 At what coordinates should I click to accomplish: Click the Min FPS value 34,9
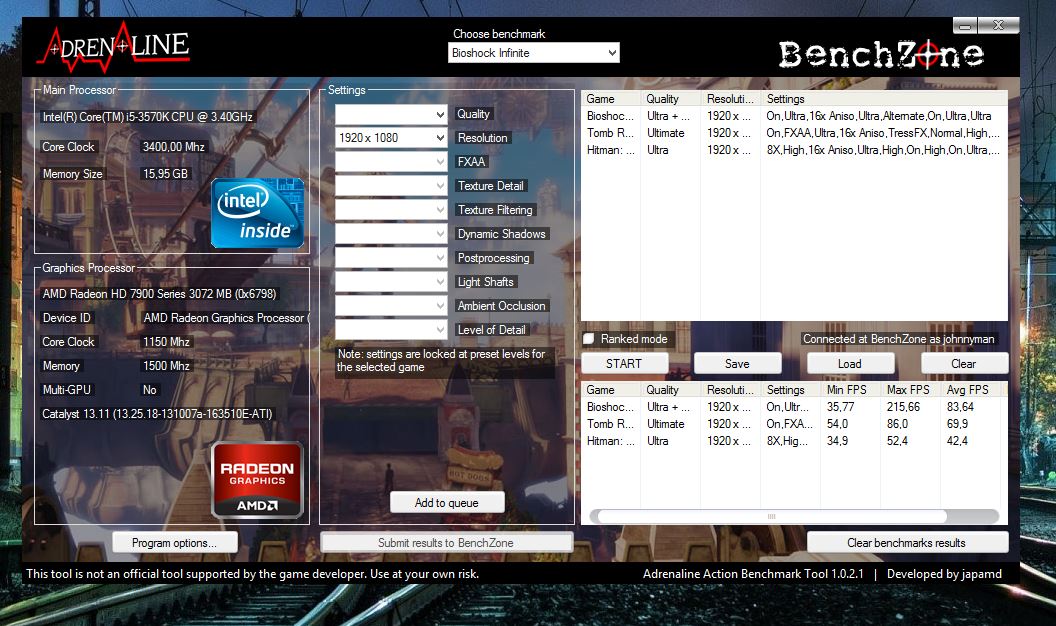[x=837, y=441]
